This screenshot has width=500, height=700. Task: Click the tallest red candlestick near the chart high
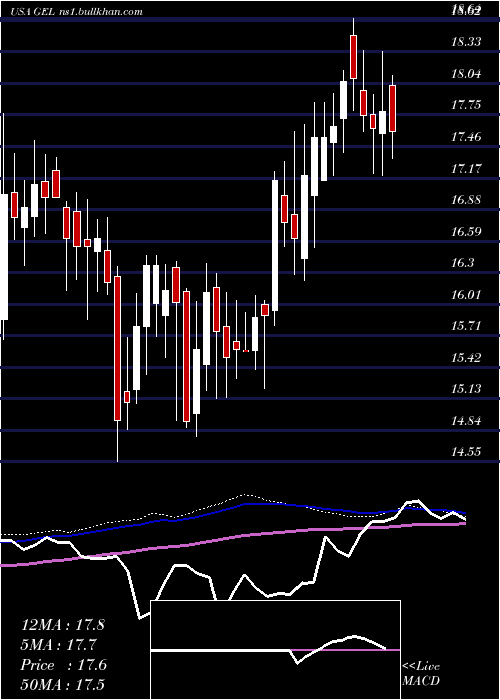pyautogui.click(x=353, y=57)
